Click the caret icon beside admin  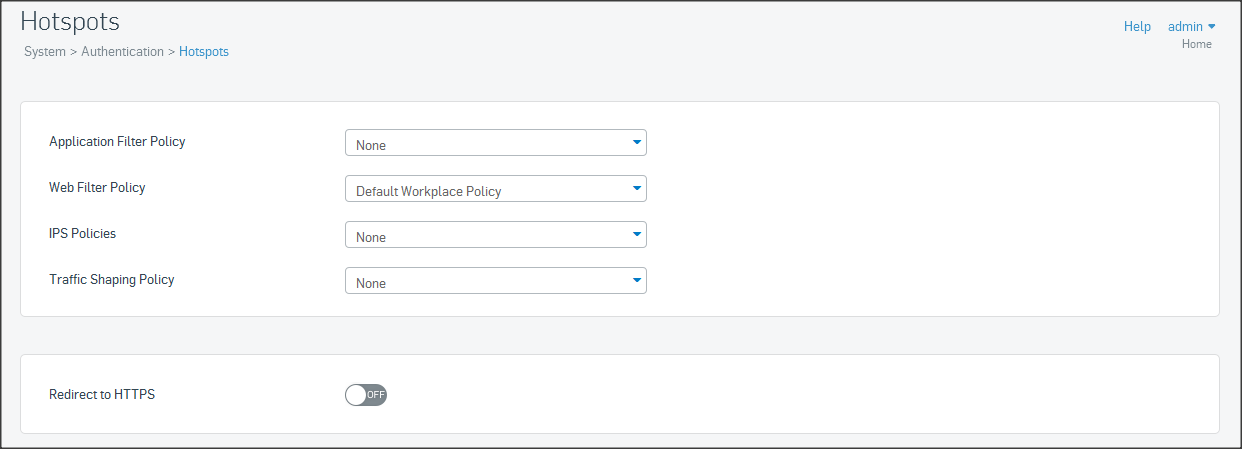pyautogui.click(x=1212, y=27)
